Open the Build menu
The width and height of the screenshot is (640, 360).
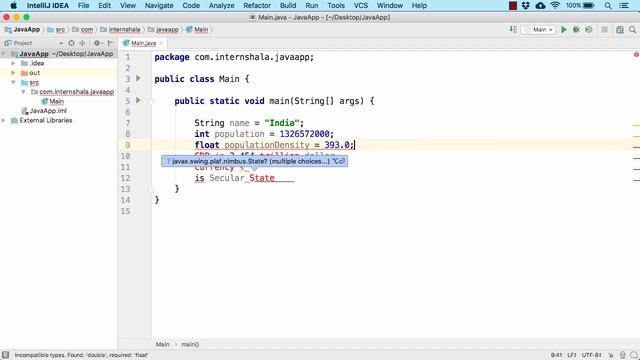click(x=288, y=6)
